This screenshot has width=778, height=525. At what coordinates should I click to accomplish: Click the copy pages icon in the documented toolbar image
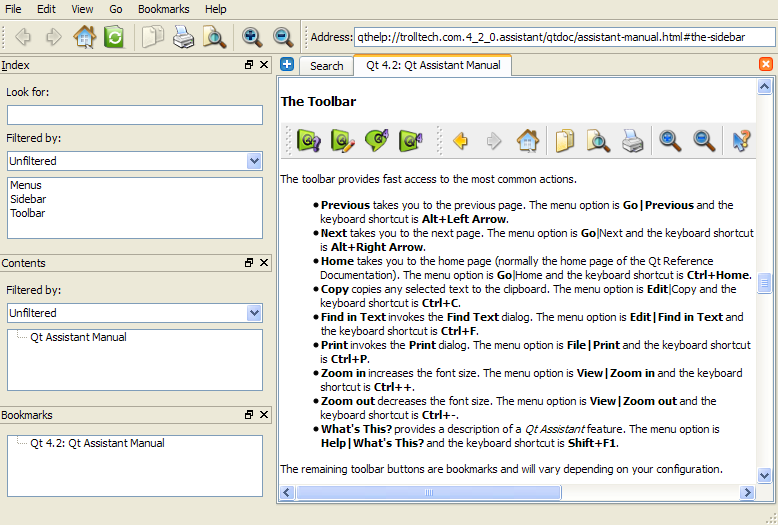pos(565,141)
